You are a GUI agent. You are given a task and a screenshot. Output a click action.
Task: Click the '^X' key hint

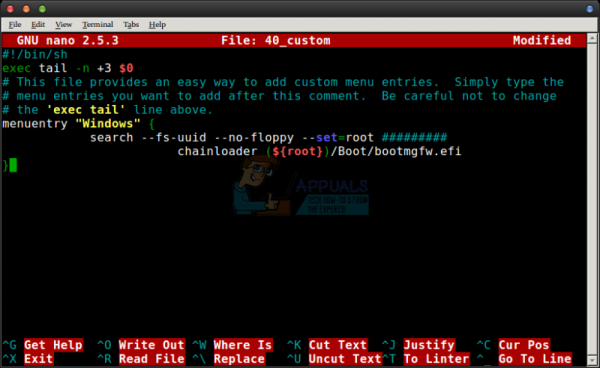[x=10, y=359]
